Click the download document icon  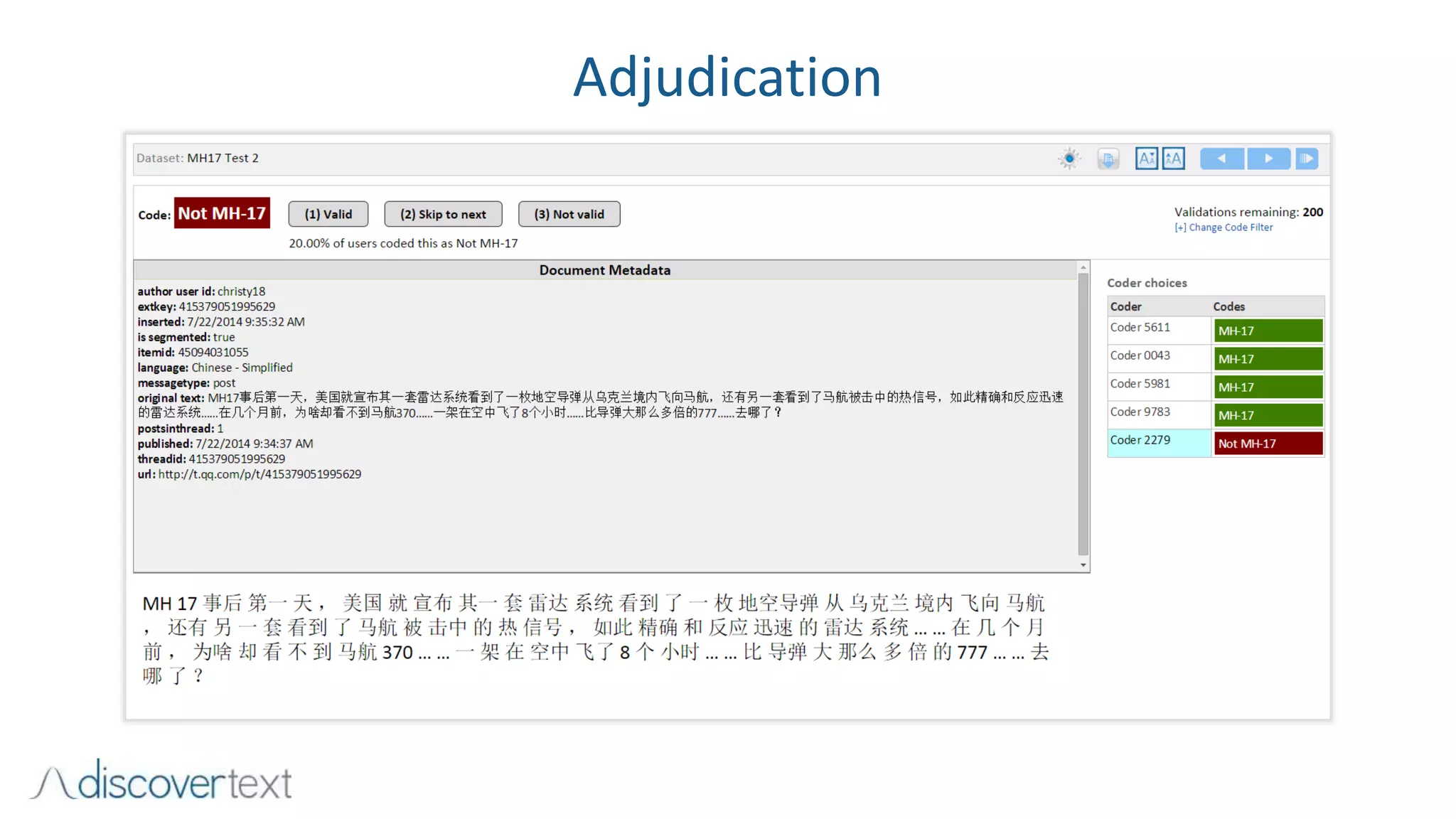[x=1108, y=159]
